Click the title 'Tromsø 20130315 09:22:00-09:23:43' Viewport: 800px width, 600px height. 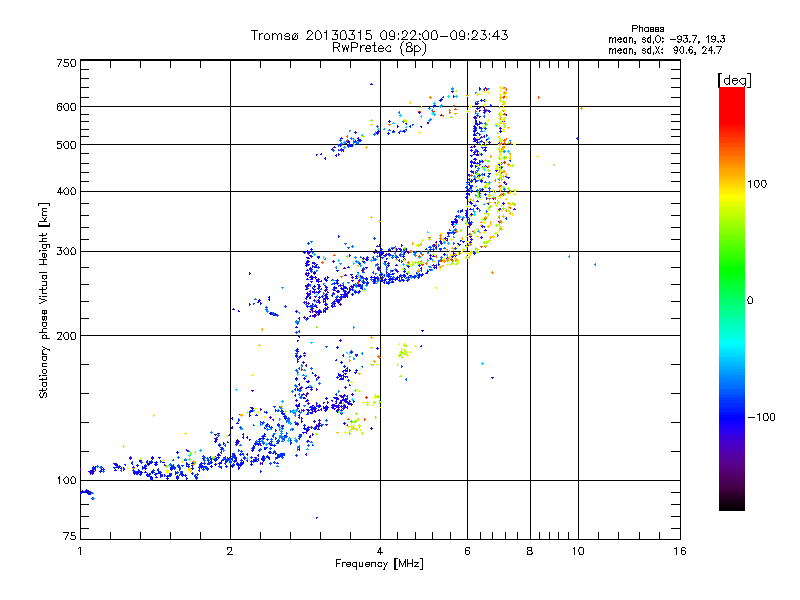point(379,35)
